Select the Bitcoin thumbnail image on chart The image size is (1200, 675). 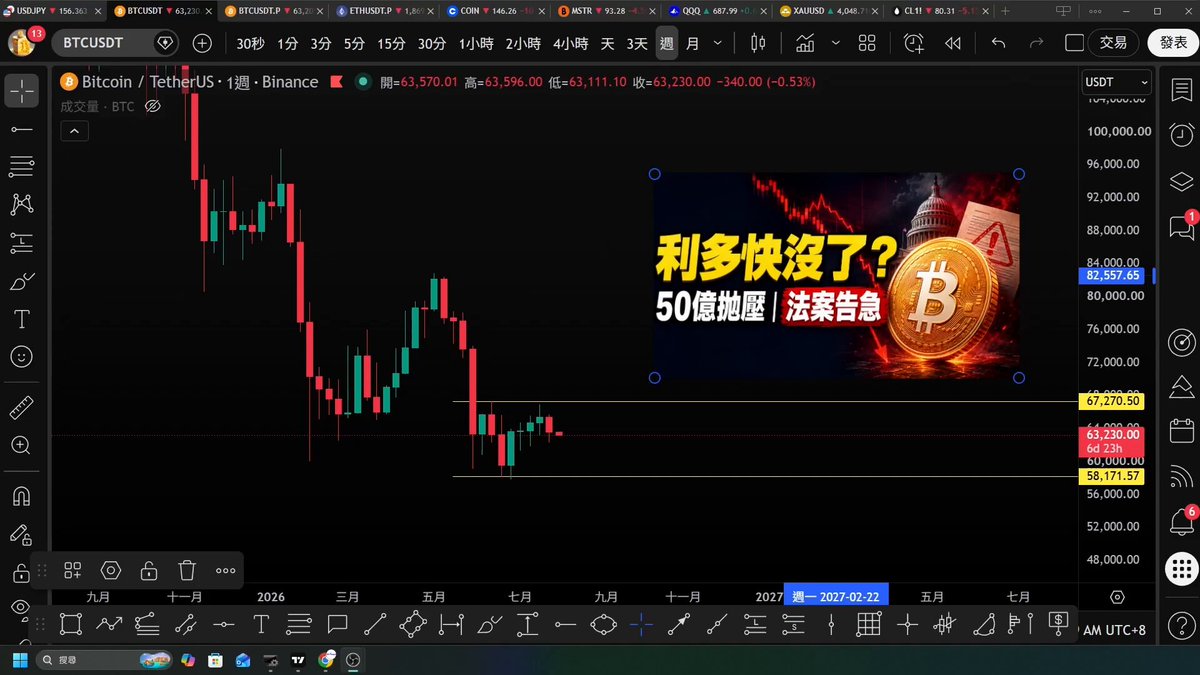tap(837, 276)
